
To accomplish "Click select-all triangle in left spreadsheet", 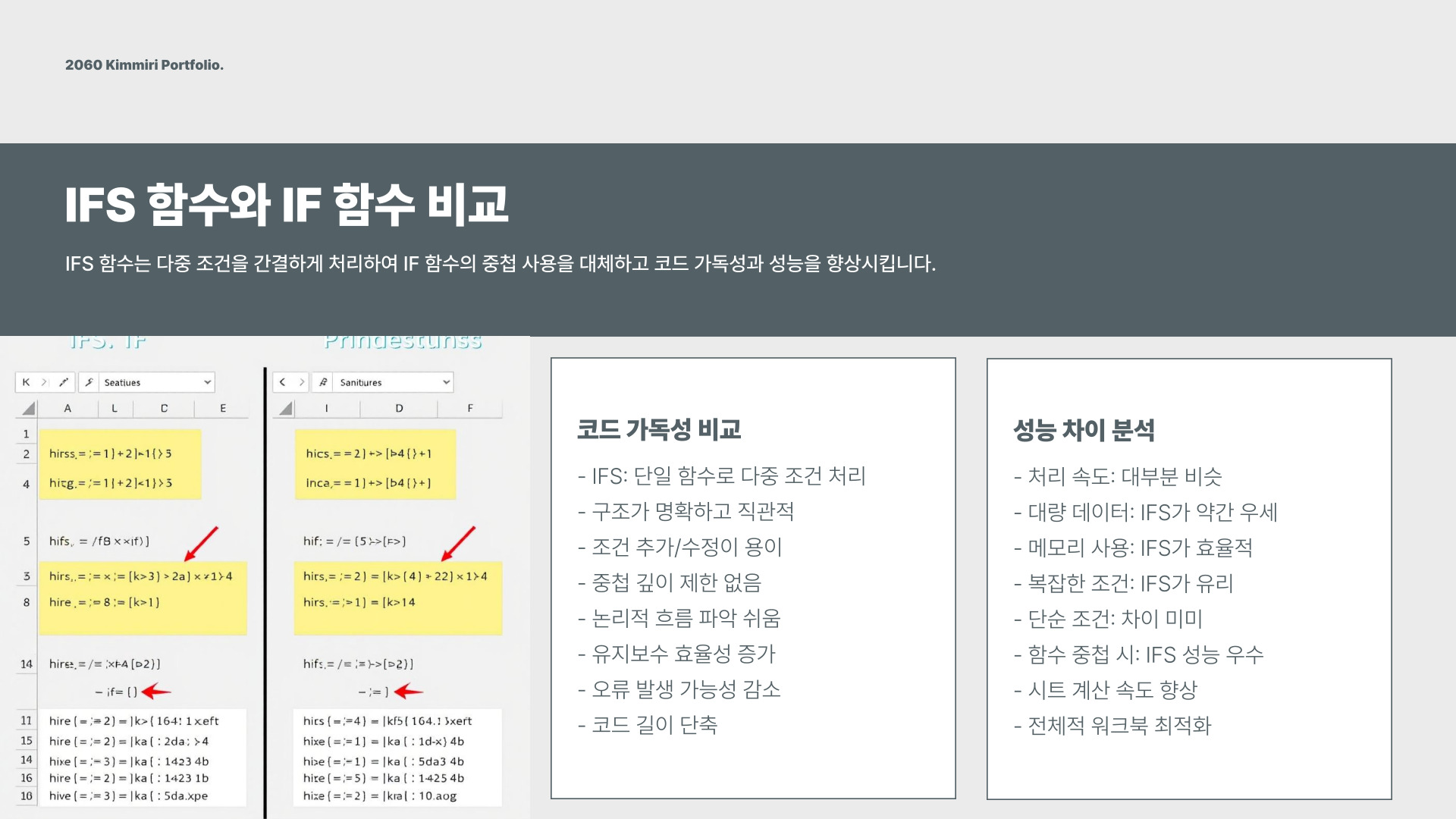I will tap(29, 409).
